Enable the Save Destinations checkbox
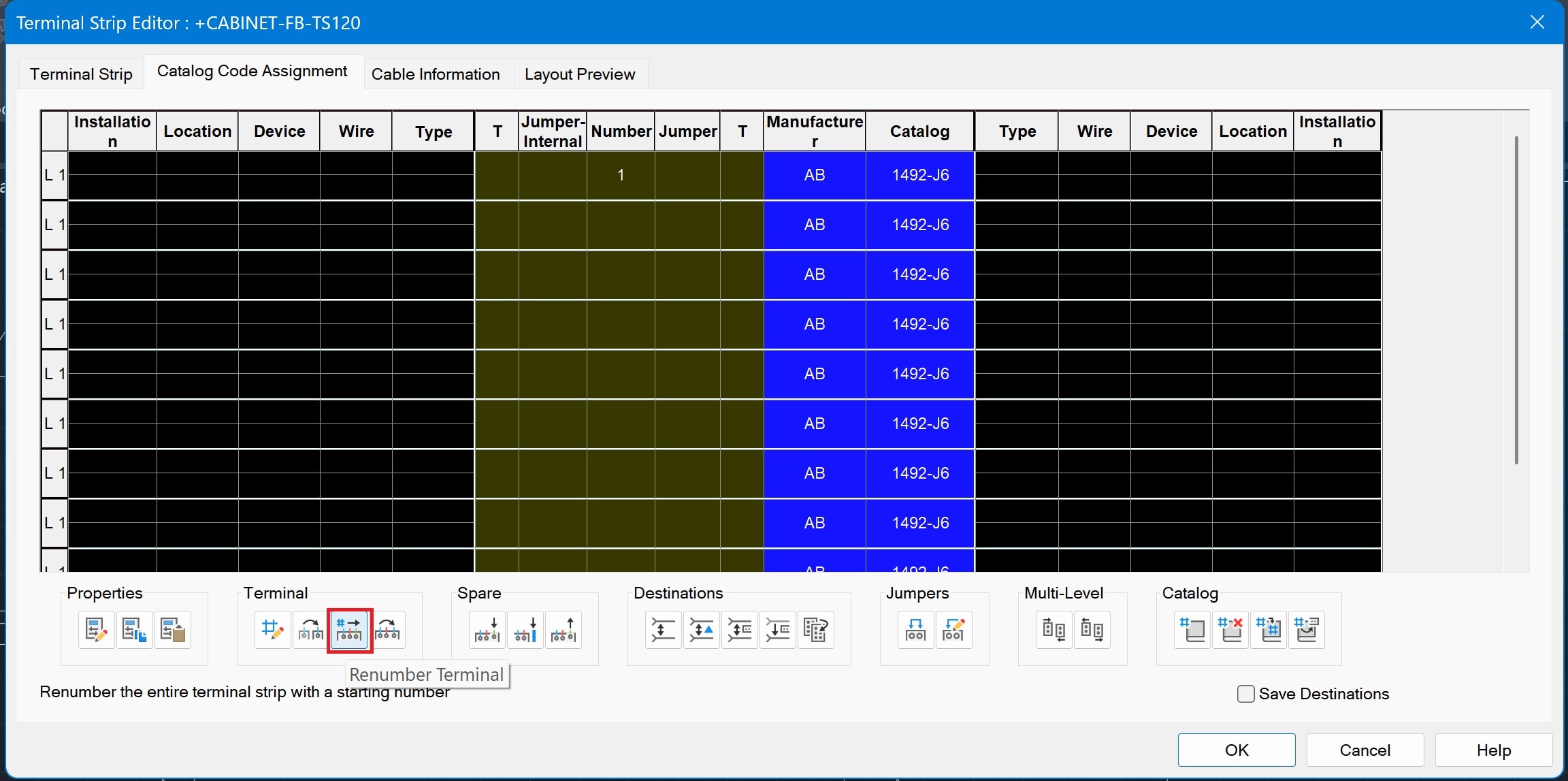Viewport: 1568px width, 781px height. [1246, 694]
